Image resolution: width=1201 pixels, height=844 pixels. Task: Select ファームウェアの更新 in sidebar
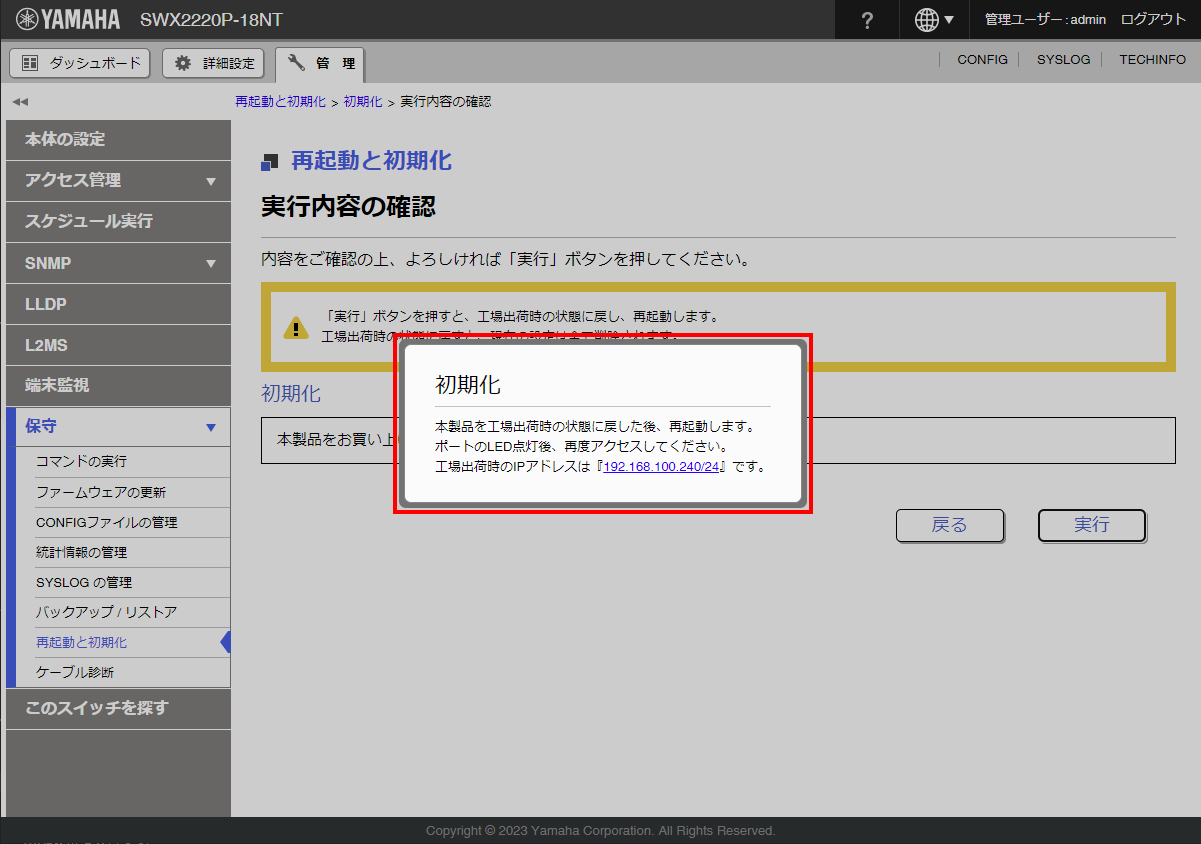coord(101,492)
